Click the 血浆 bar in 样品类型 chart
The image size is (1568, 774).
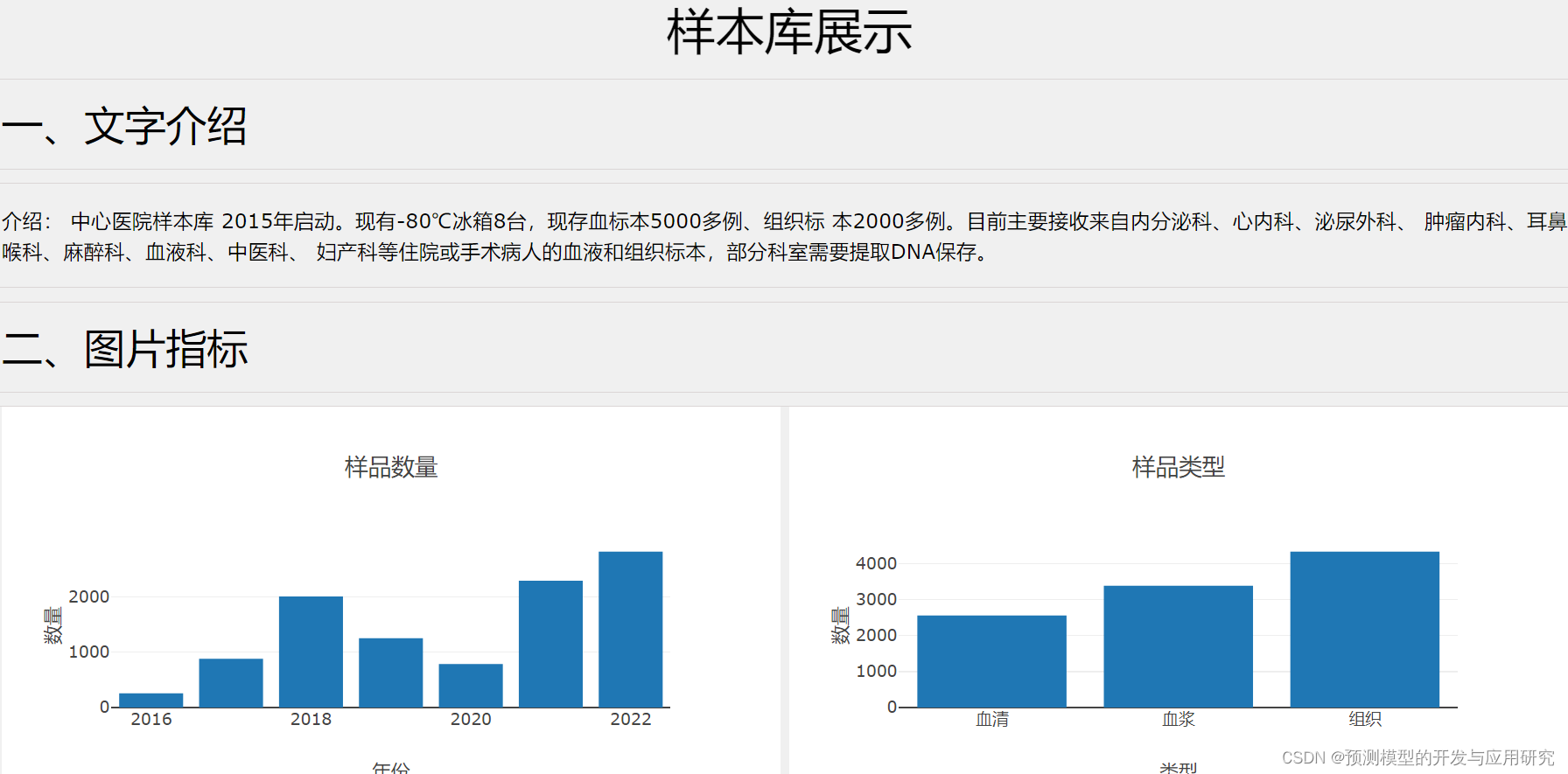1179,646
